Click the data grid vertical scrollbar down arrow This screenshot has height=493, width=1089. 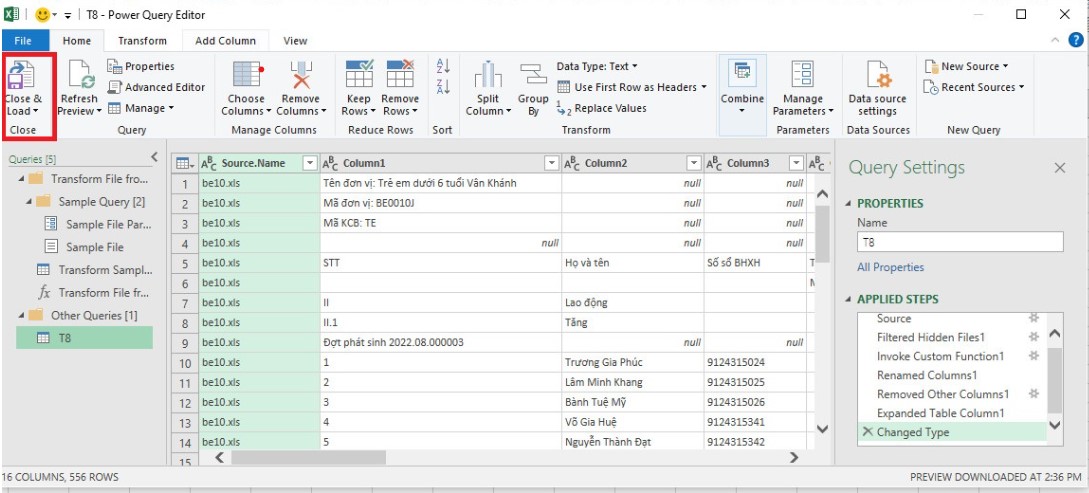[822, 429]
